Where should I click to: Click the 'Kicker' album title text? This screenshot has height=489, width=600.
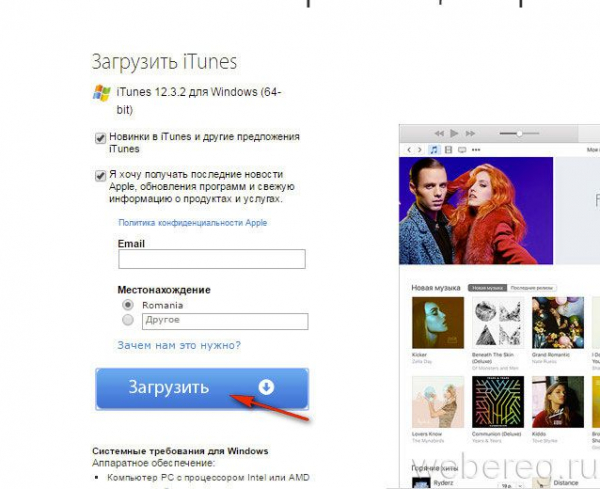[x=419, y=355]
